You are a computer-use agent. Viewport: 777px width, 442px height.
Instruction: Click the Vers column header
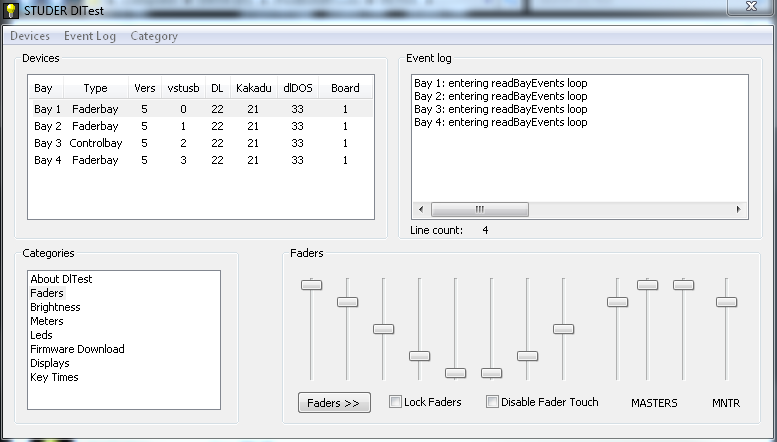point(145,88)
